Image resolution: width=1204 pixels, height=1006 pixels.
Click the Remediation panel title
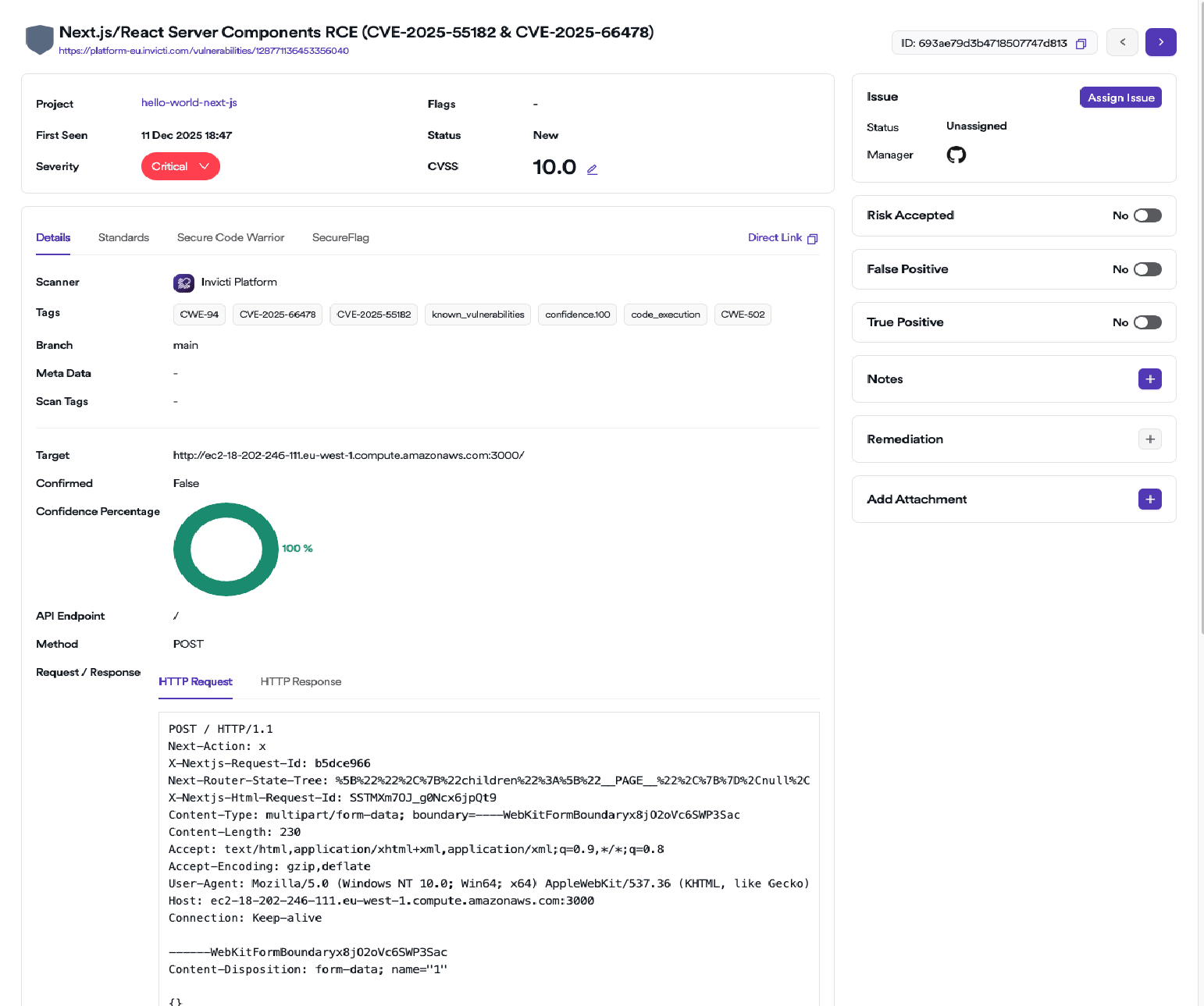point(905,439)
